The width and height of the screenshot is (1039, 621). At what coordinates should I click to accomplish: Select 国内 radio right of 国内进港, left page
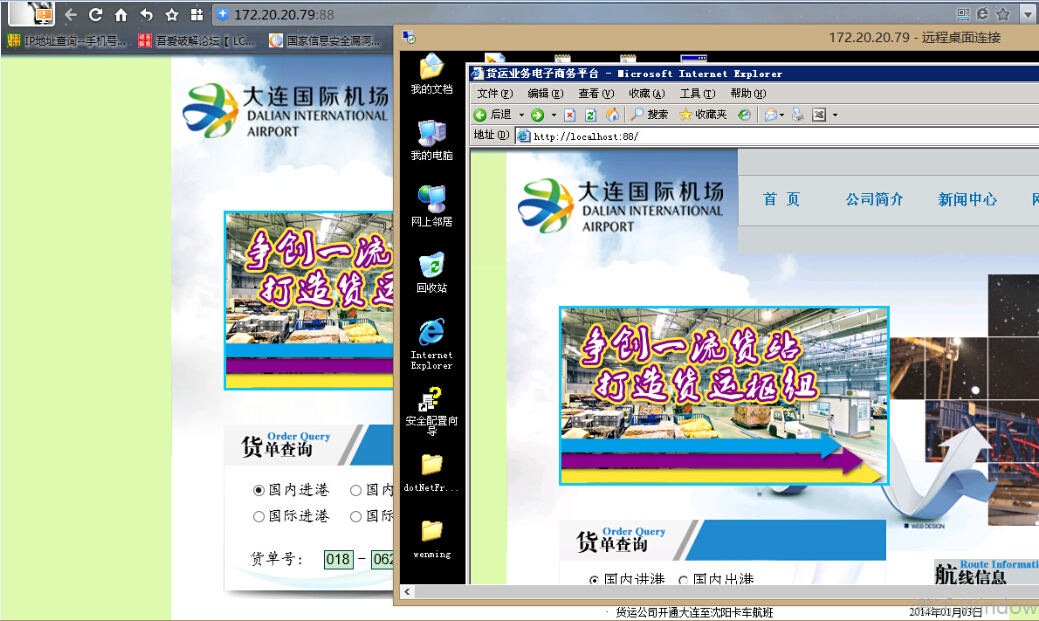coord(356,490)
